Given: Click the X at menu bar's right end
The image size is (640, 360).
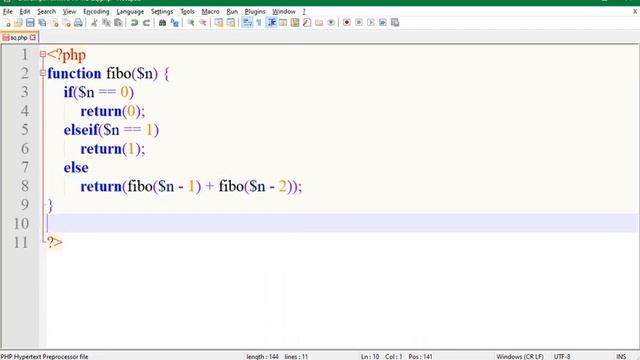Looking at the screenshot, I should (635, 11).
